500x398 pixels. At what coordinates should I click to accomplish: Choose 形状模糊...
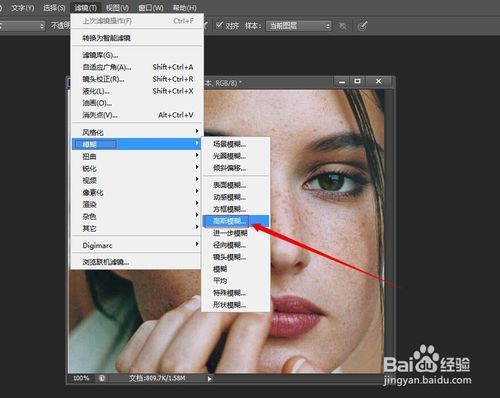tap(236, 305)
